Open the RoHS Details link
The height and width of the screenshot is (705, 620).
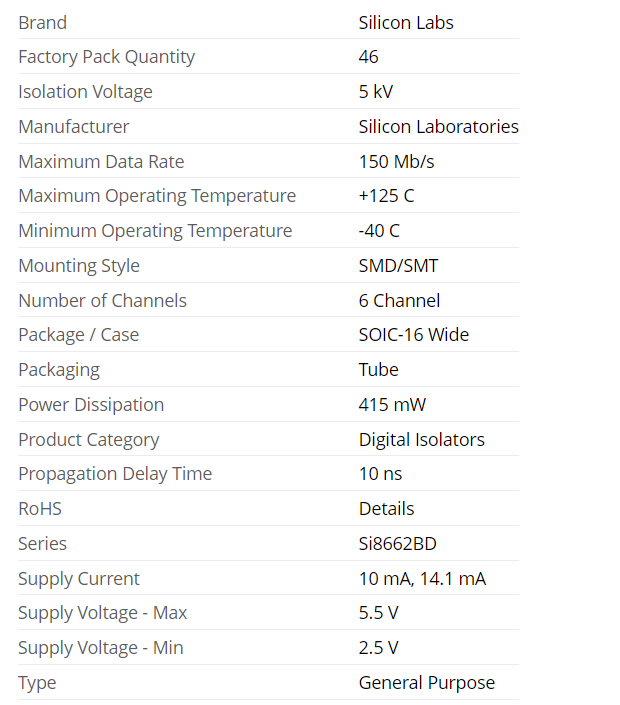386,509
